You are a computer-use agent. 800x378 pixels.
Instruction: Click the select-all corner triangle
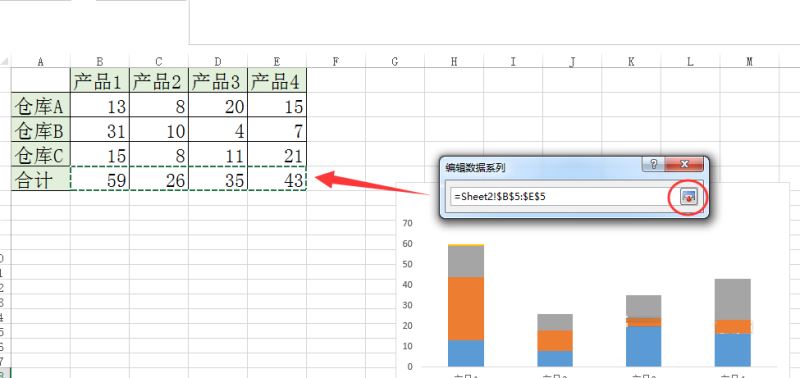5,62
